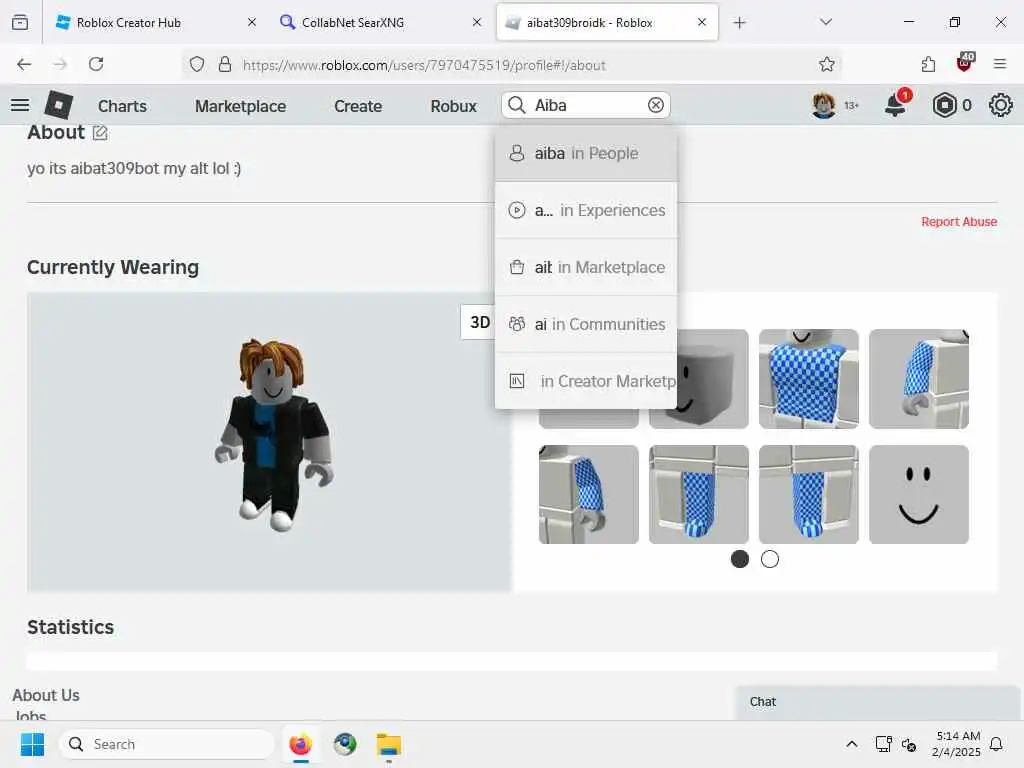This screenshot has width=1024, height=768.
Task: Select the first wearing items page dot
Action: pyautogui.click(x=739, y=559)
